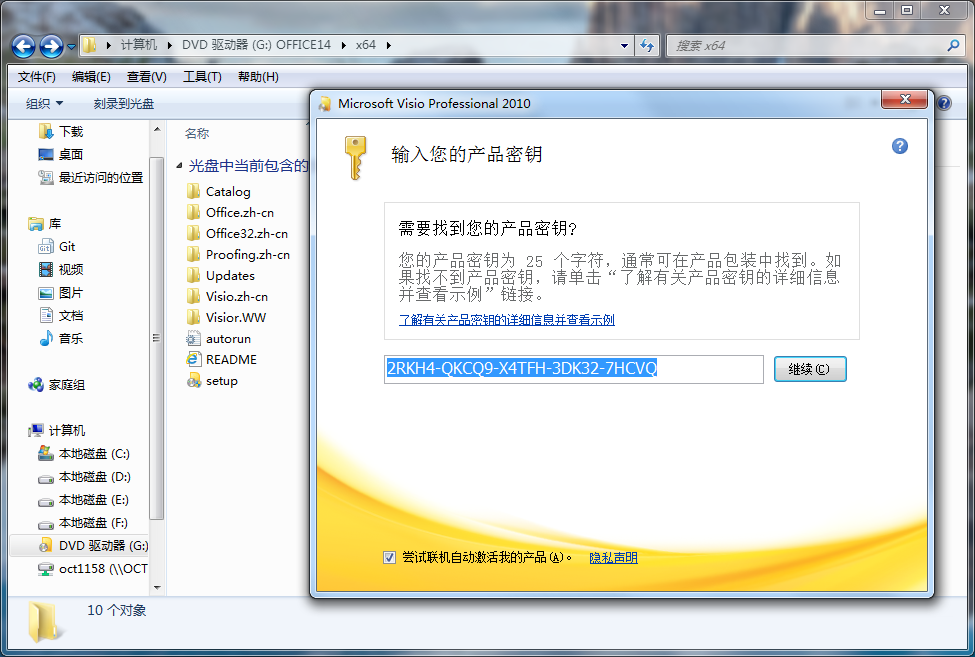Click the 继续(C) continue button
Viewport: 975px width, 657px height.
pos(810,369)
